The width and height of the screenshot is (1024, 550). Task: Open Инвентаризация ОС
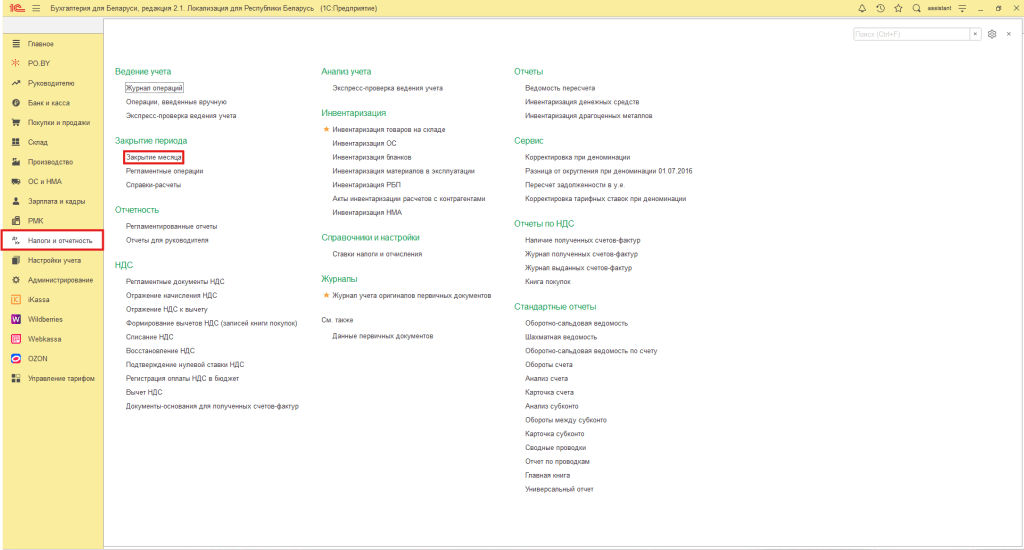364,143
